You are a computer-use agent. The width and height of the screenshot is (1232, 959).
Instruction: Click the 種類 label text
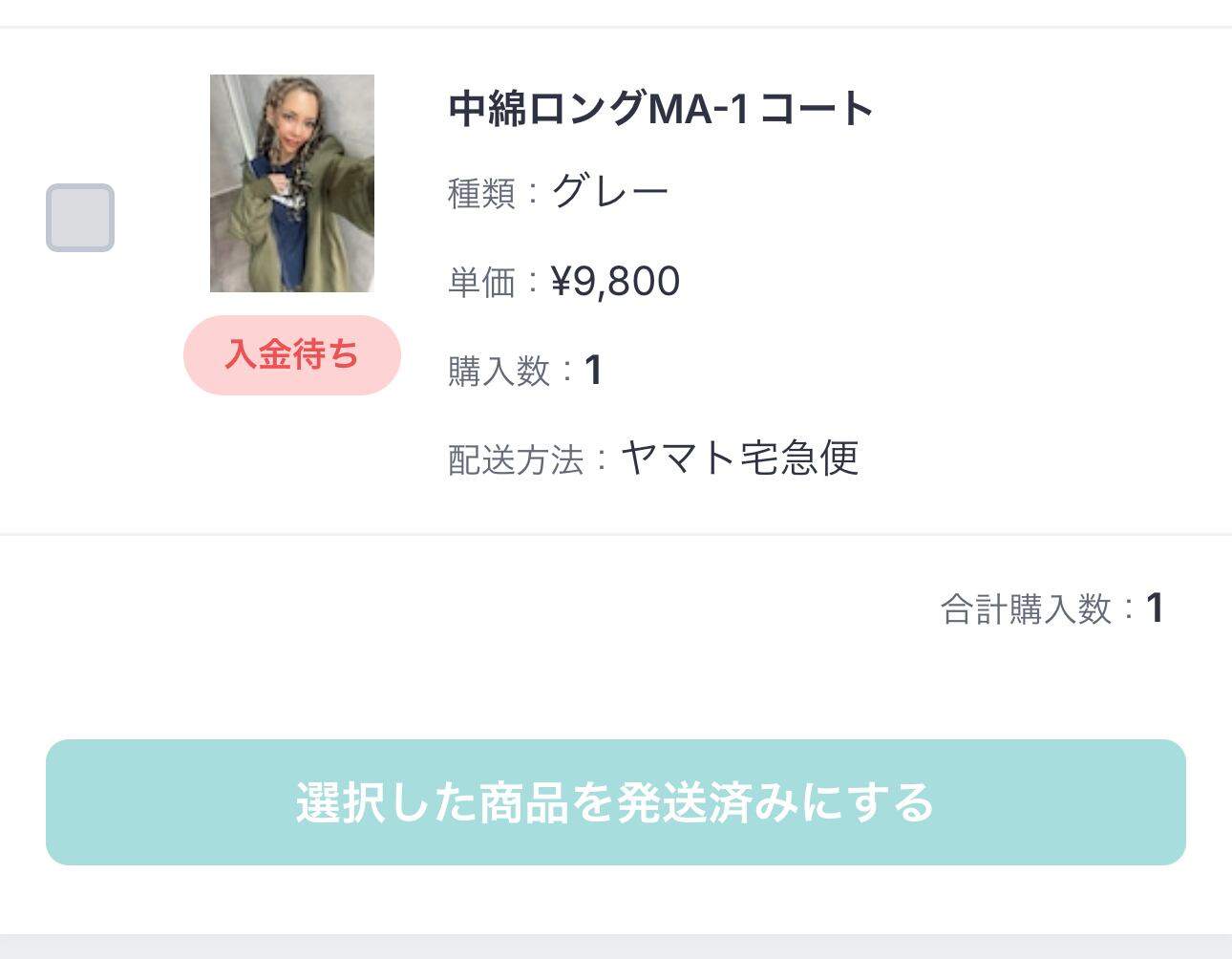(481, 193)
